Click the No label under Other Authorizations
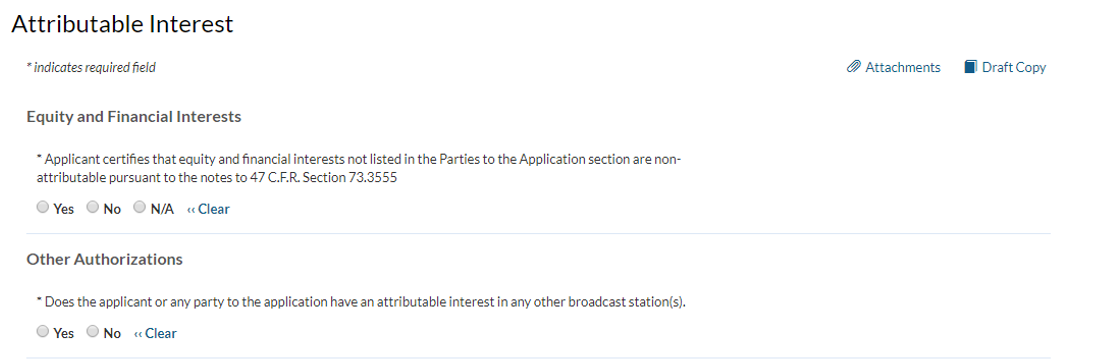The width and height of the screenshot is (1114, 363). (x=112, y=333)
